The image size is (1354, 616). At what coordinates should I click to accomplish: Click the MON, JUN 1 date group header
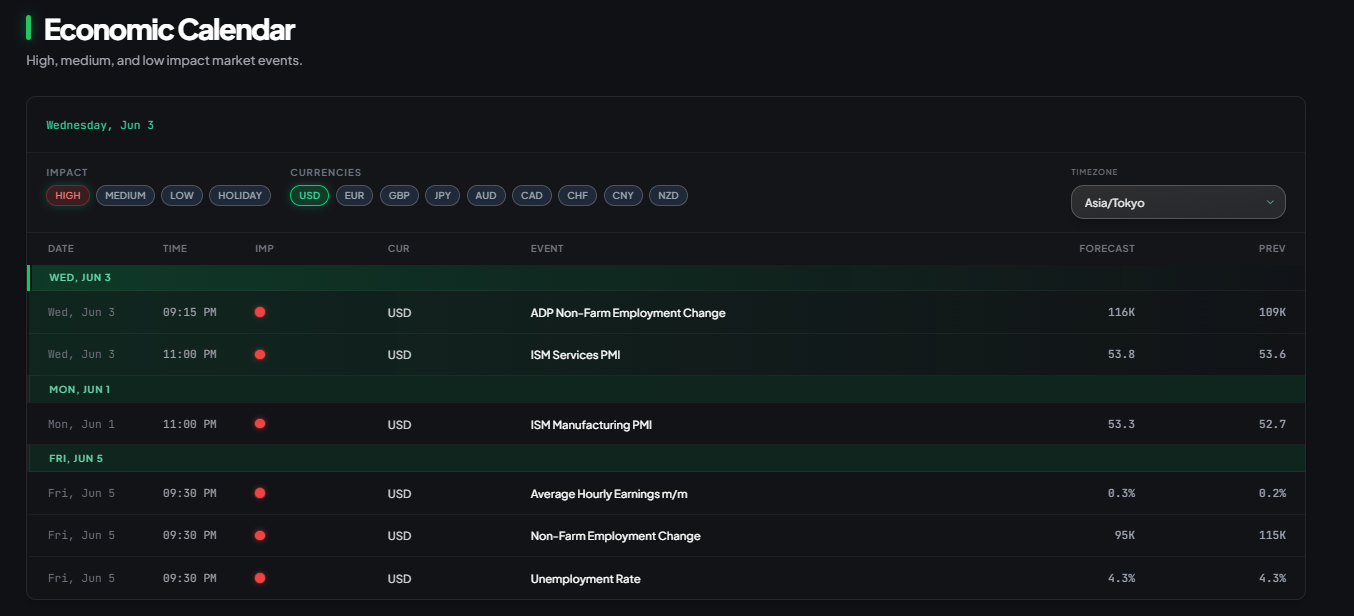pos(666,389)
